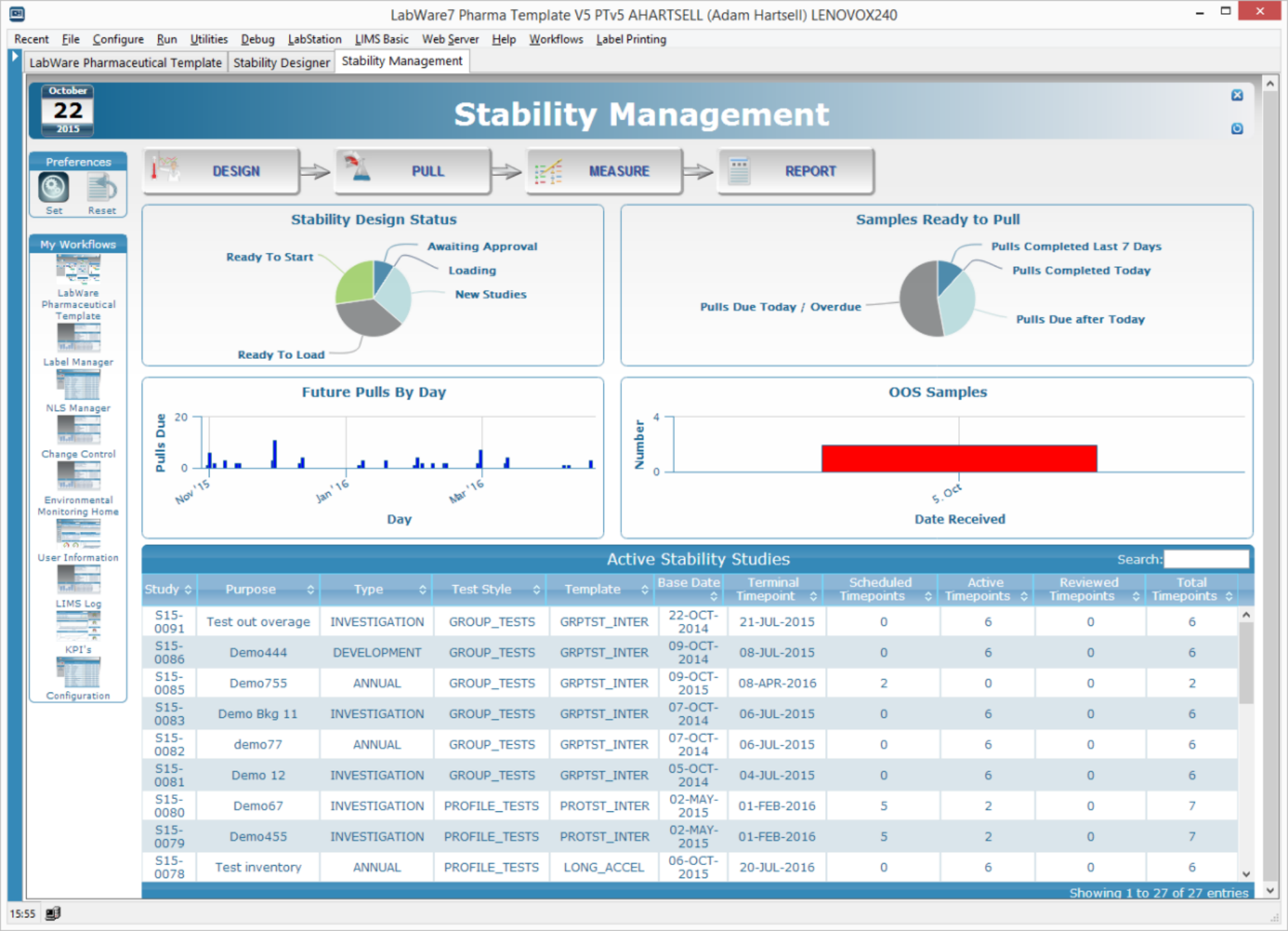Open the NLS Manager workflow icon
The height and width of the screenshot is (931, 1288).
tap(78, 384)
